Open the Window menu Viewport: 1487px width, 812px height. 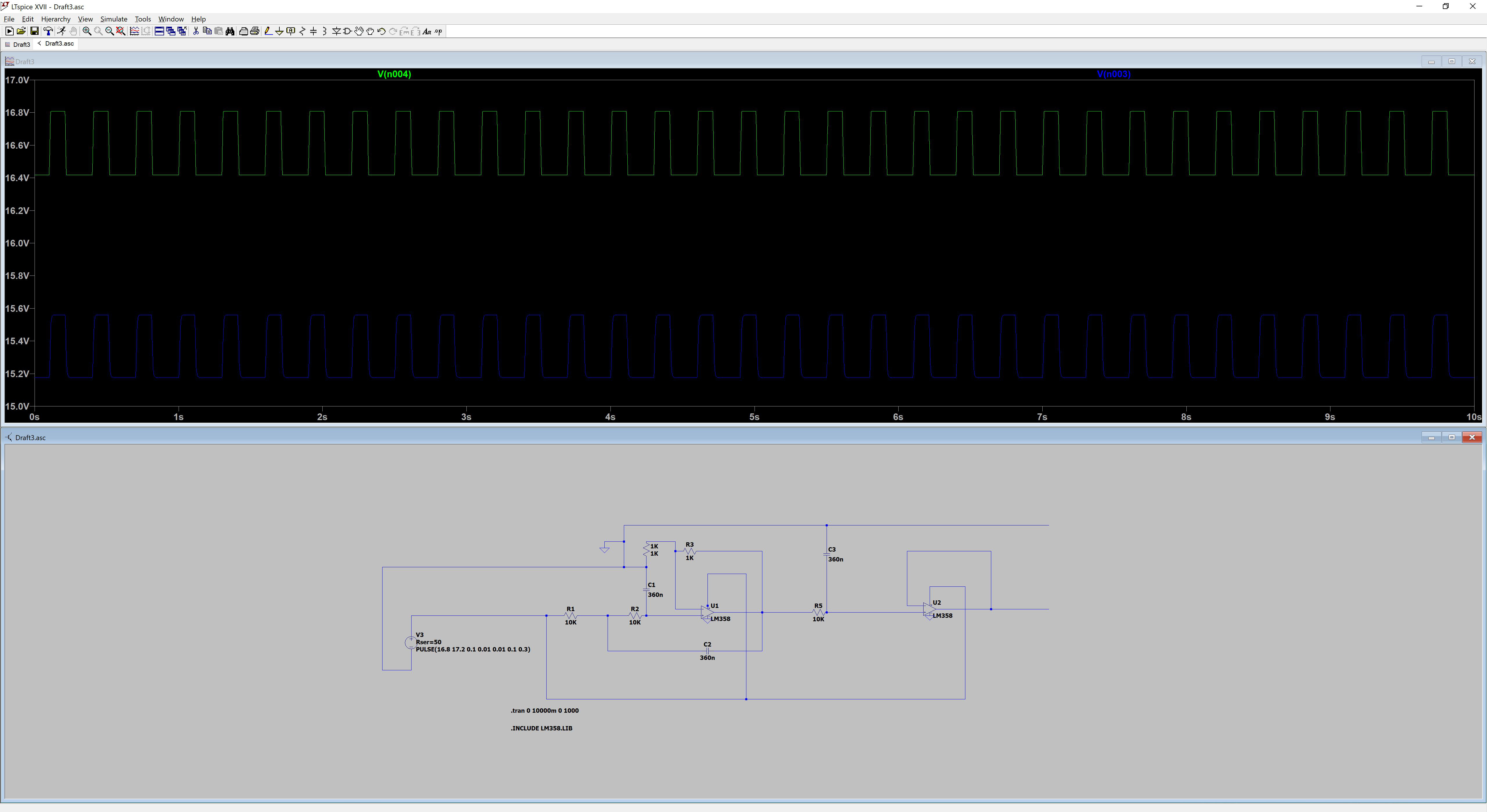(x=171, y=19)
